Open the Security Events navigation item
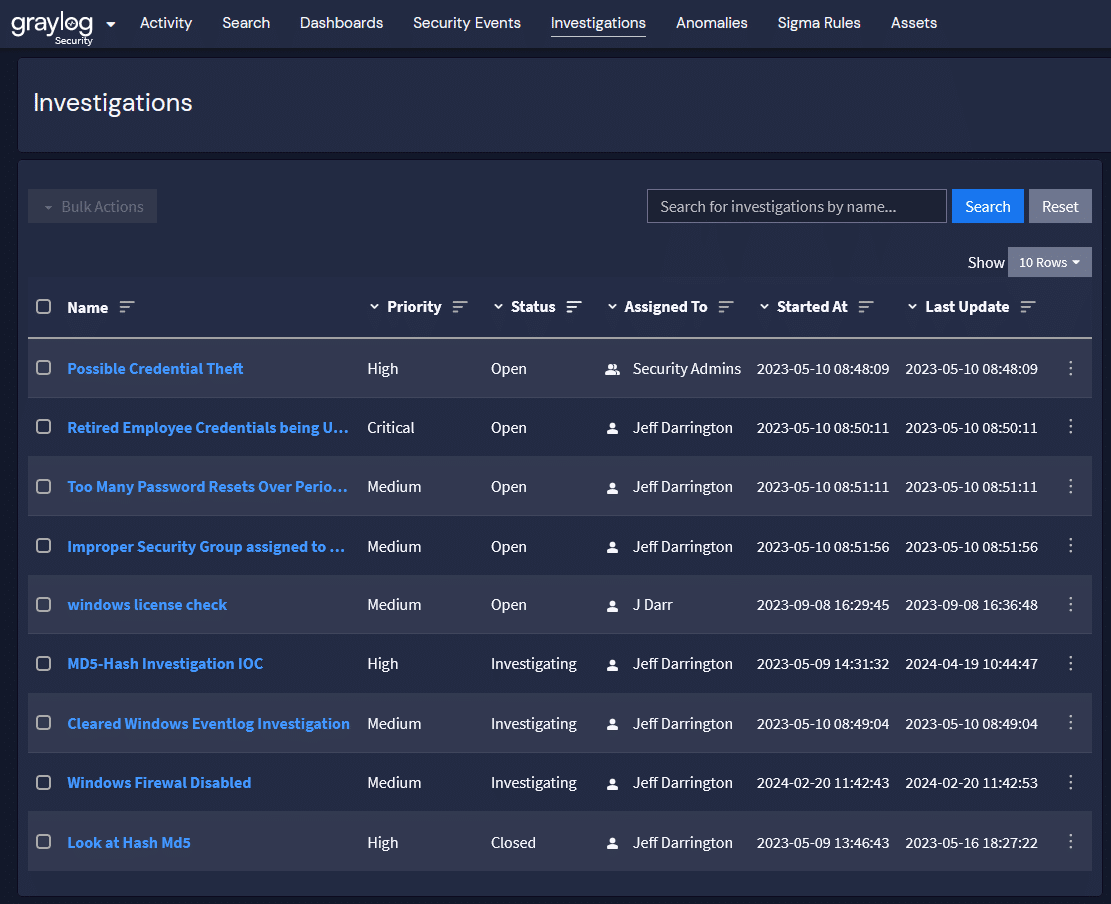 tap(466, 23)
